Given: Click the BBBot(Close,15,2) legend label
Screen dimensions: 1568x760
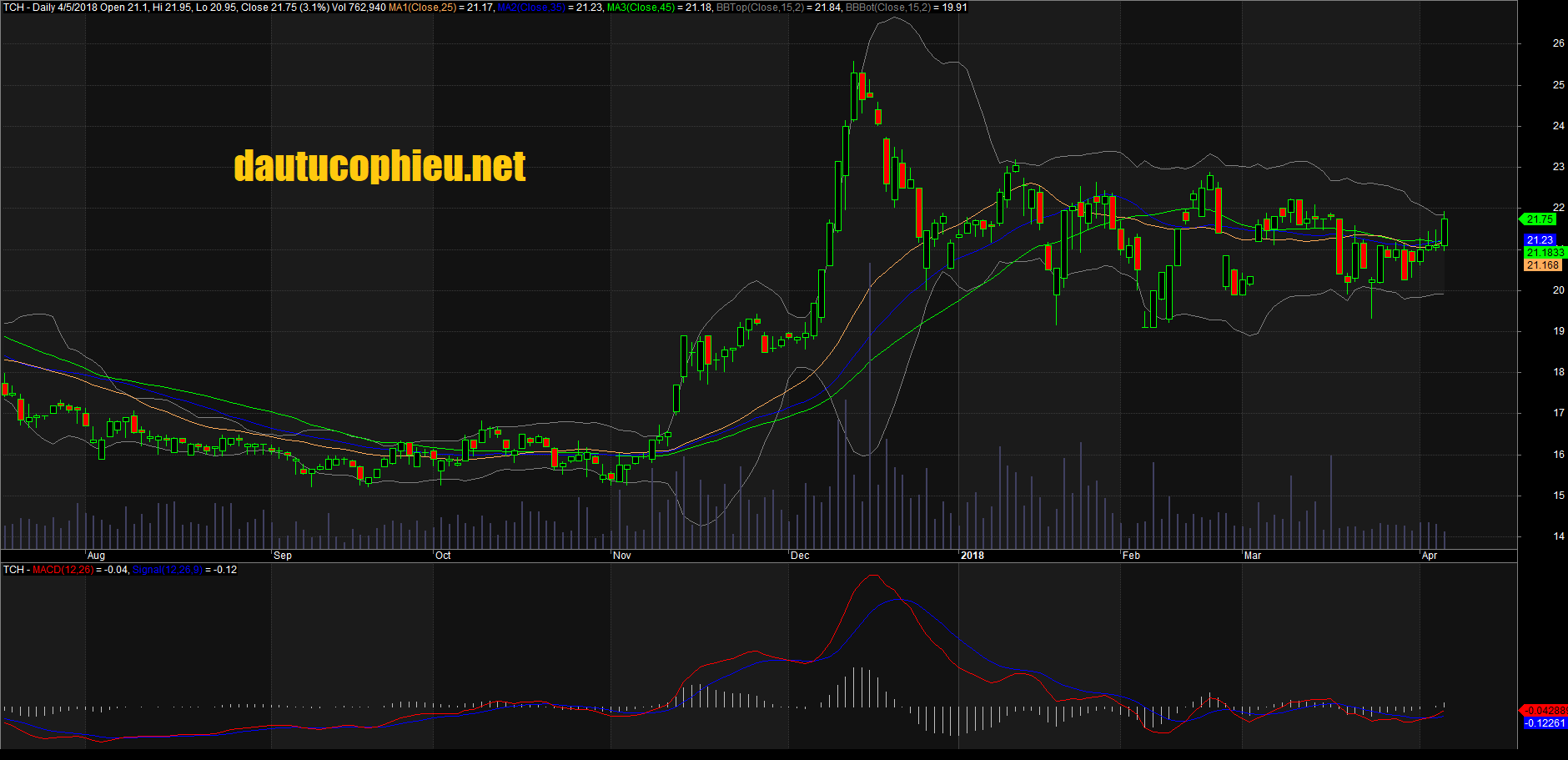Looking at the screenshot, I should (889, 8).
